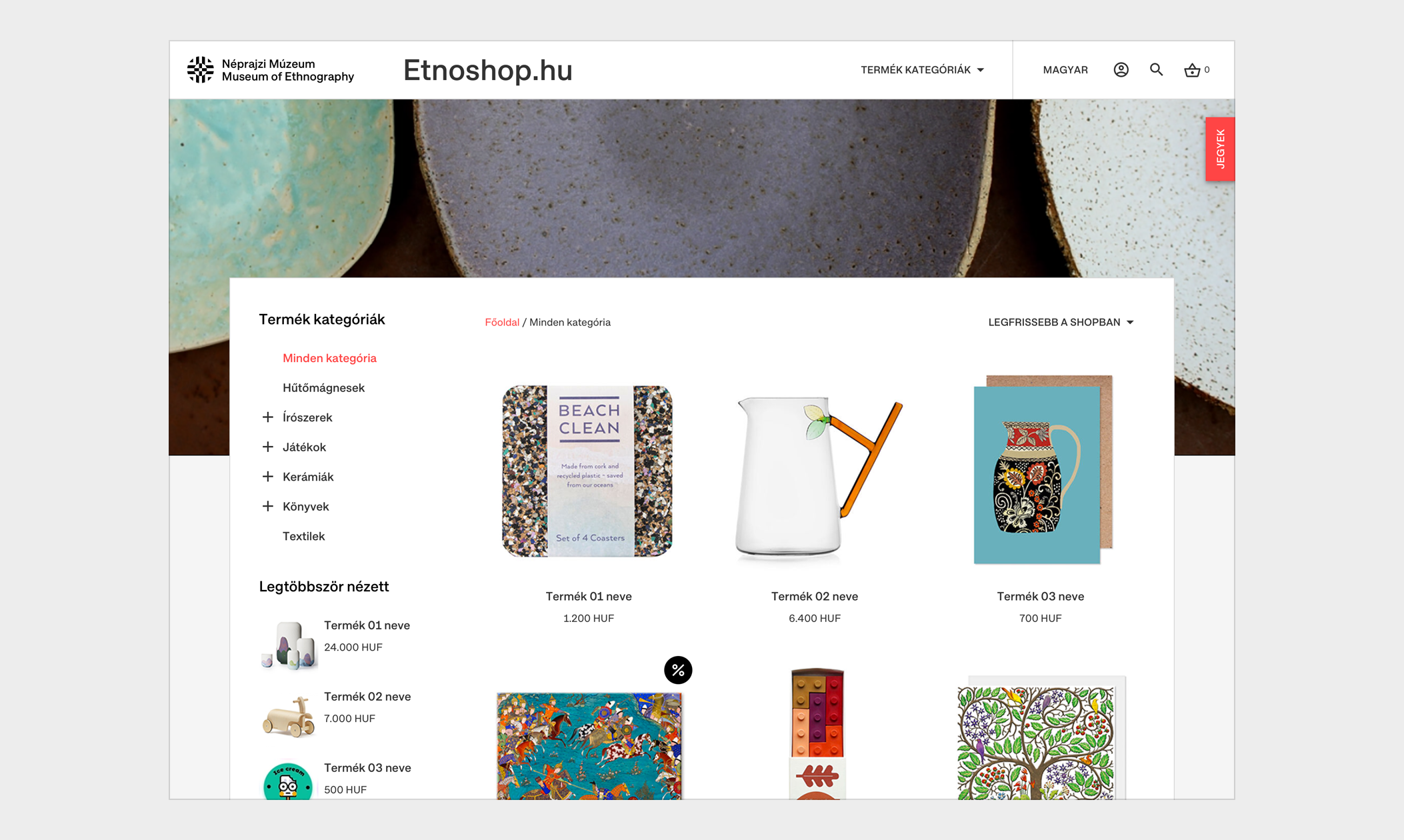Expand Írószerek category with plus icon
Viewport: 1404px width, 840px height.
click(x=267, y=417)
